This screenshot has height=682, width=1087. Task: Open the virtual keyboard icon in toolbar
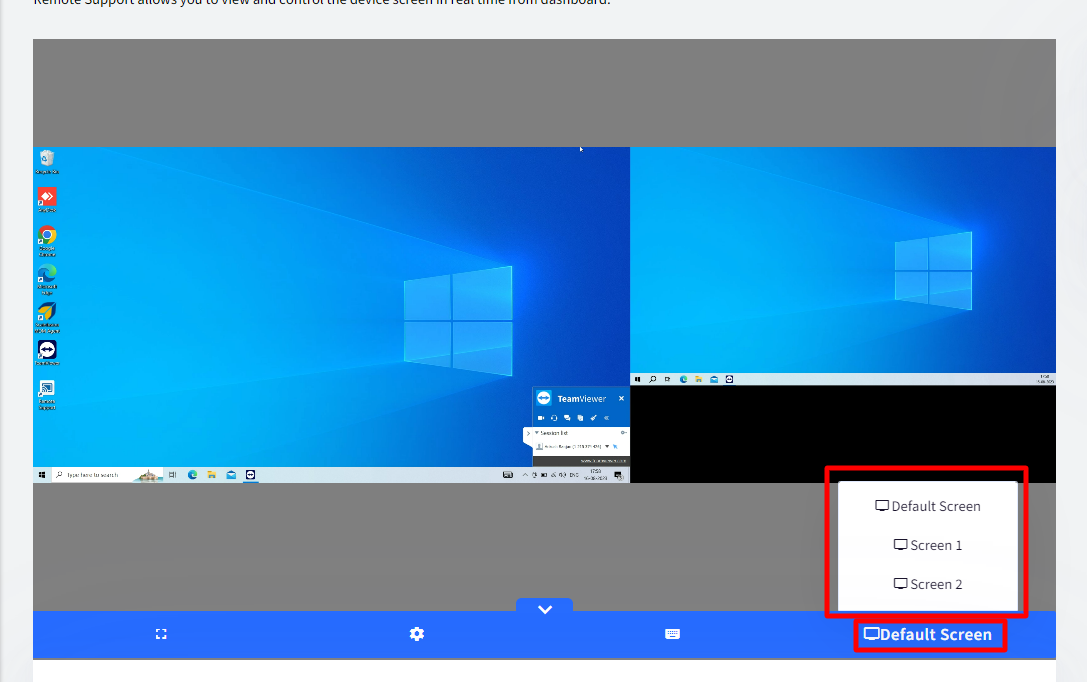pos(672,634)
